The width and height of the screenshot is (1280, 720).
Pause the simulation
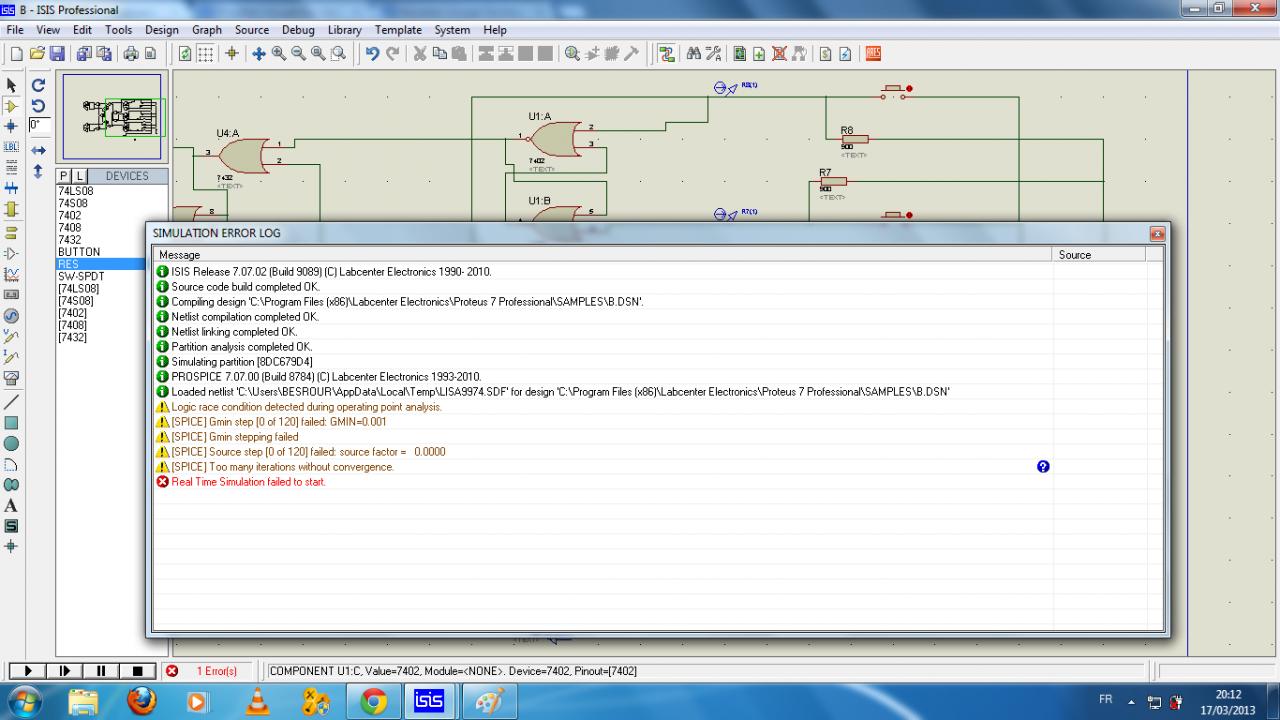point(101,671)
